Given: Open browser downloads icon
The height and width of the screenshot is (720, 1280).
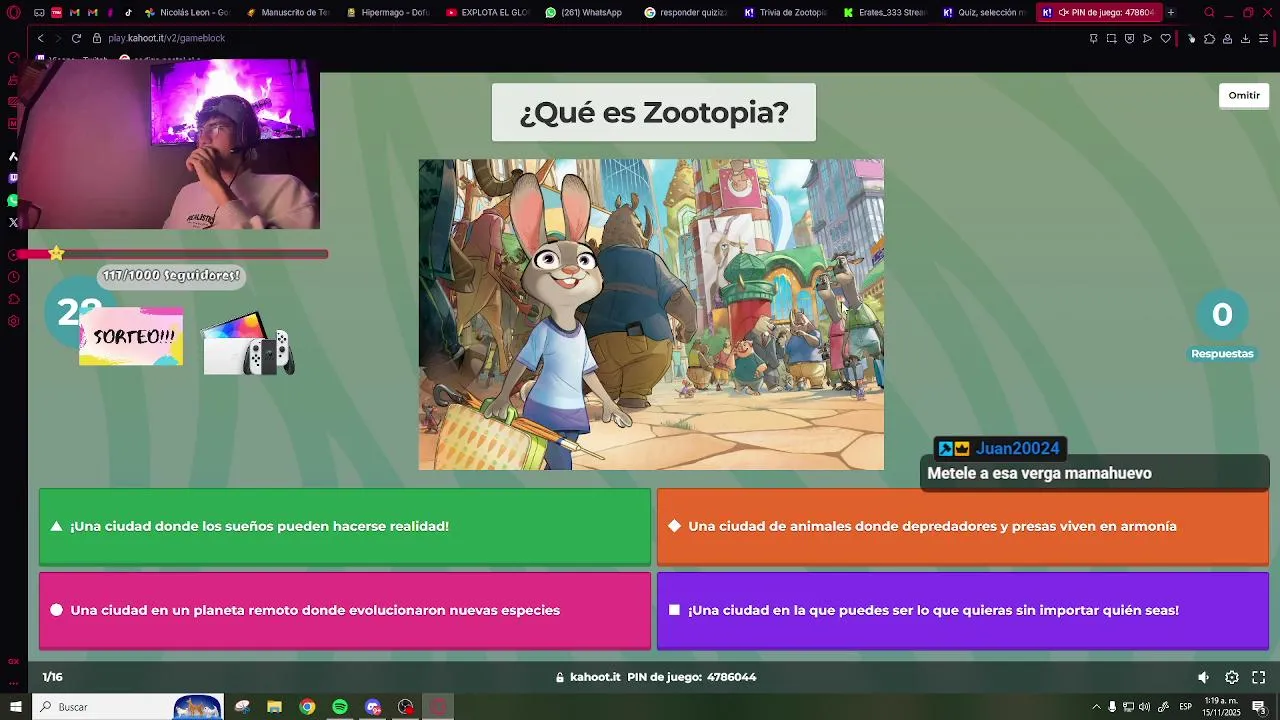Looking at the screenshot, I should pyautogui.click(x=1245, y=38).
